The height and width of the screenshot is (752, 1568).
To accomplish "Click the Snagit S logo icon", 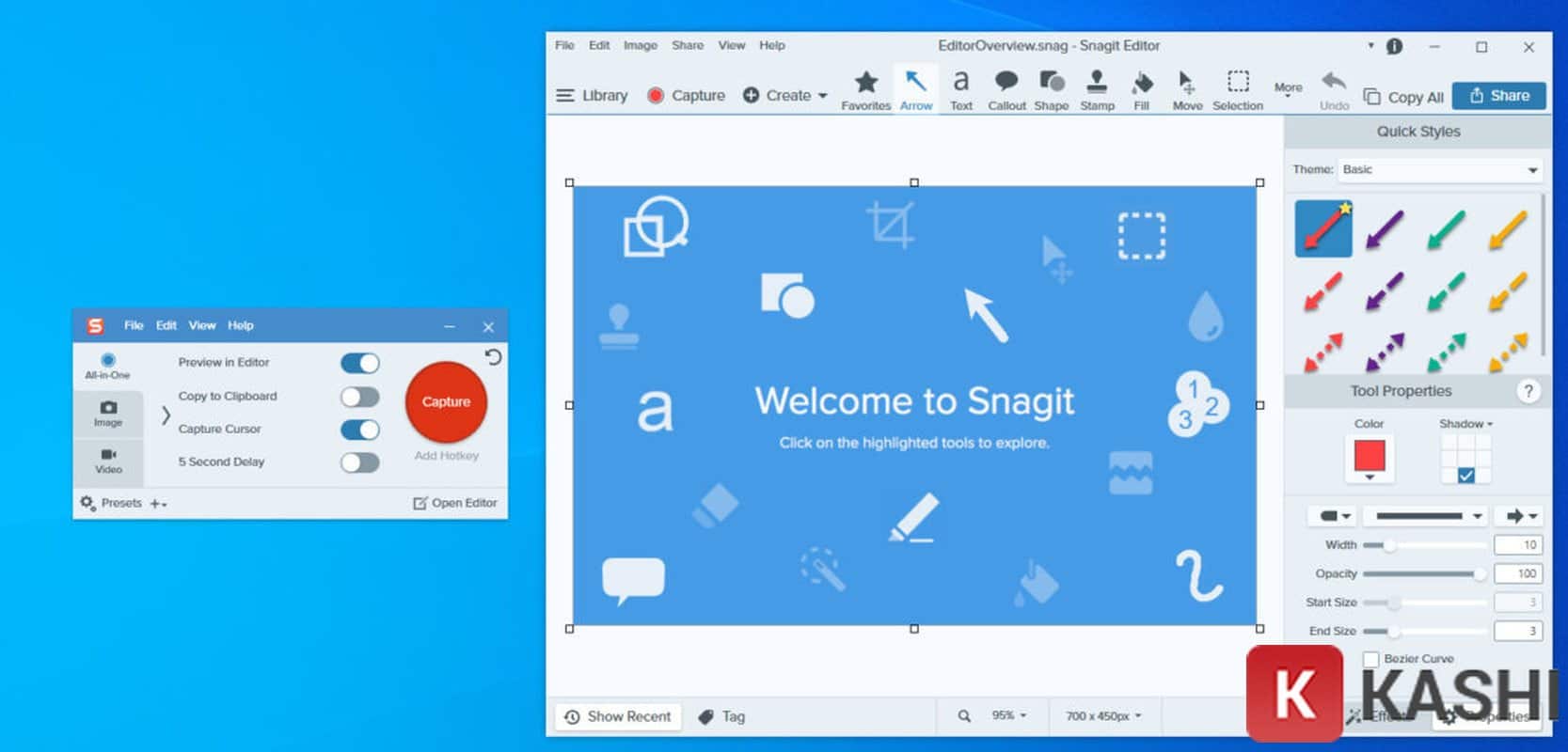I will pos(95,325).
